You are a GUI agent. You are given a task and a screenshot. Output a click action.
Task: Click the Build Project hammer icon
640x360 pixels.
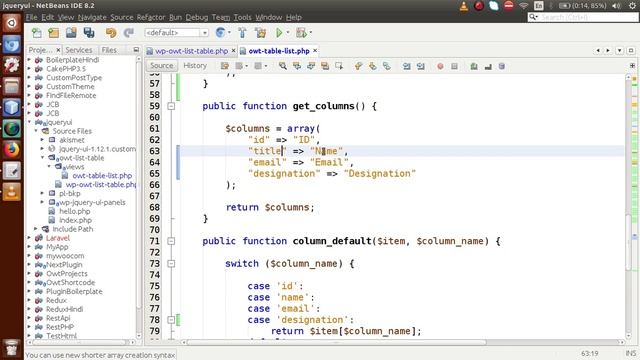[242, 33]
